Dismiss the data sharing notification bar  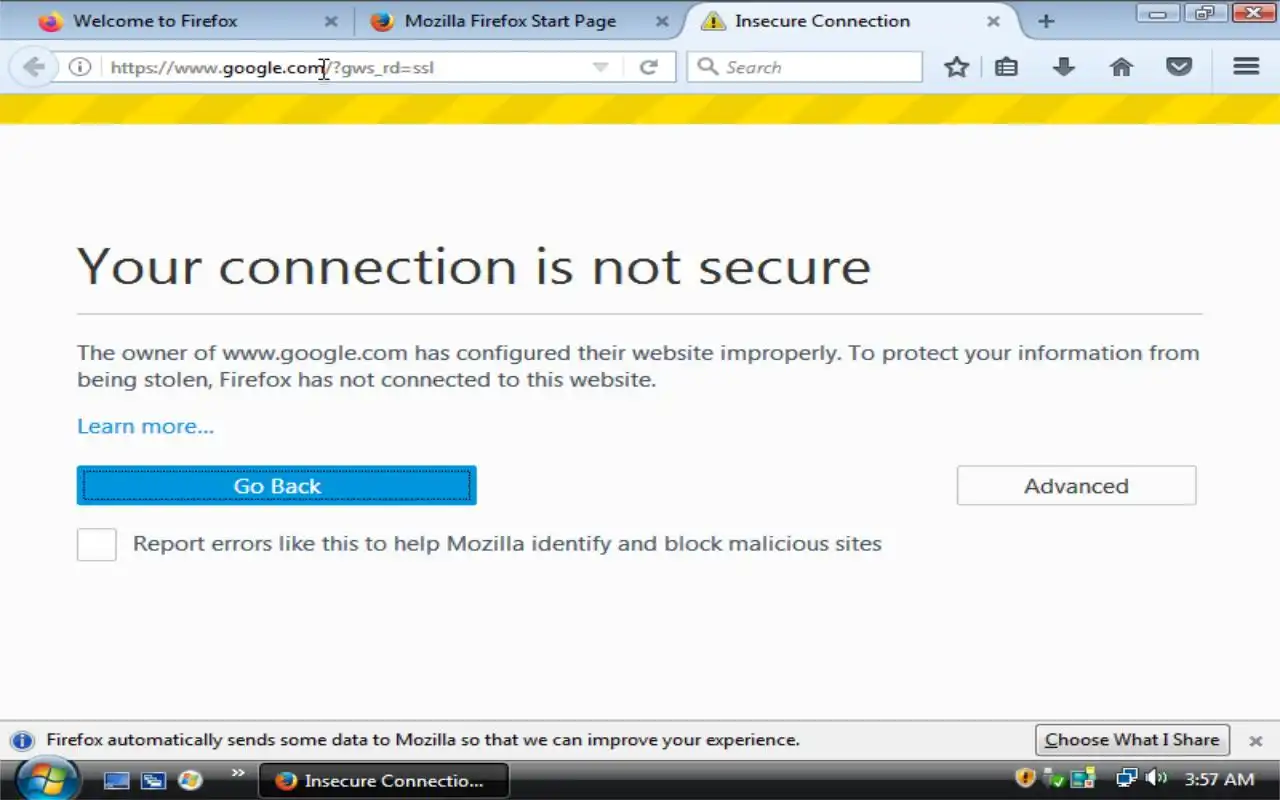(x=1256, y=741)
